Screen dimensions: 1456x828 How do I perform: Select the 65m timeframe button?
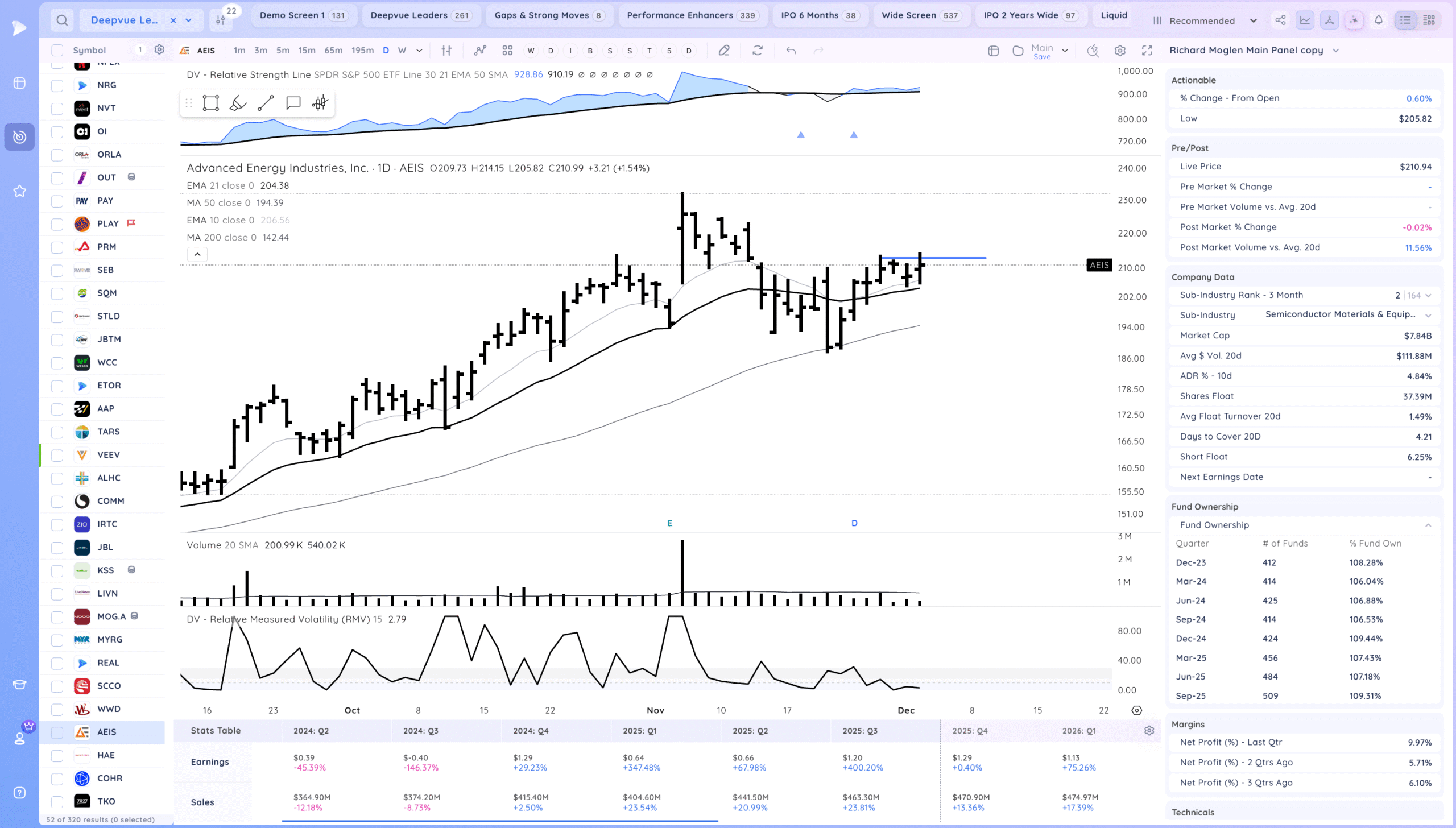point(333,51)
